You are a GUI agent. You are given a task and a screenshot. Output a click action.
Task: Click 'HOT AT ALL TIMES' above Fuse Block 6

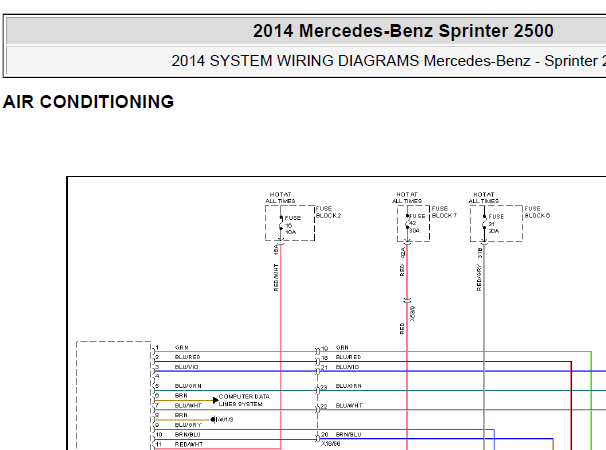coord(483,198)
